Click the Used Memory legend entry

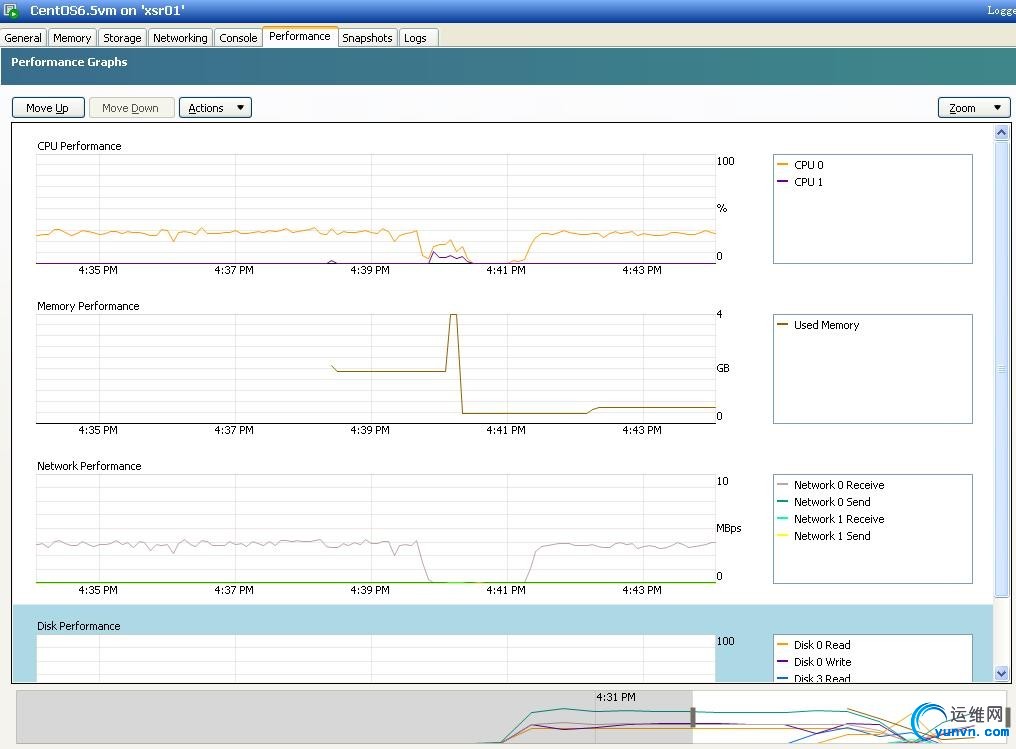tap(826, 325)
